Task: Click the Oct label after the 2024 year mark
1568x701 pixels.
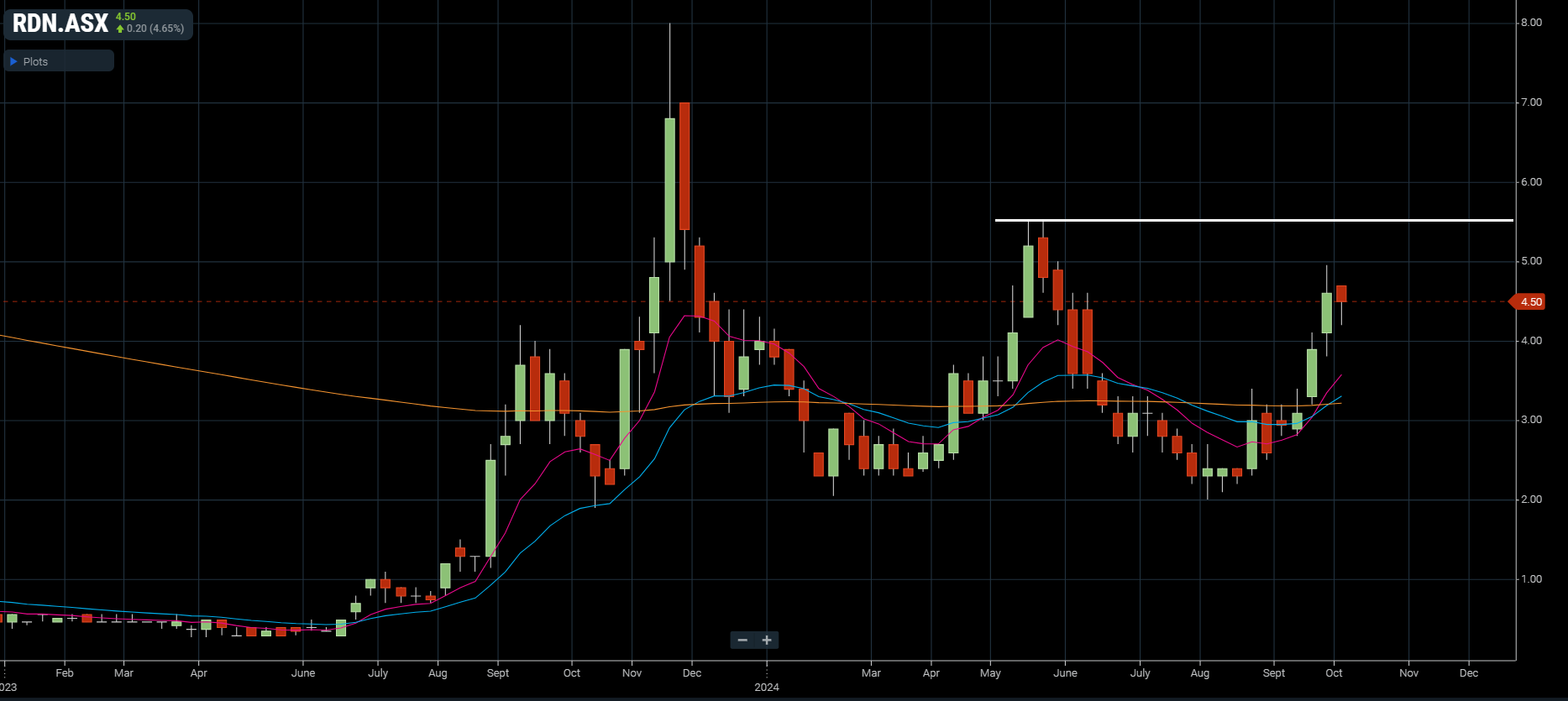Action: click(x=1334, y=673)
